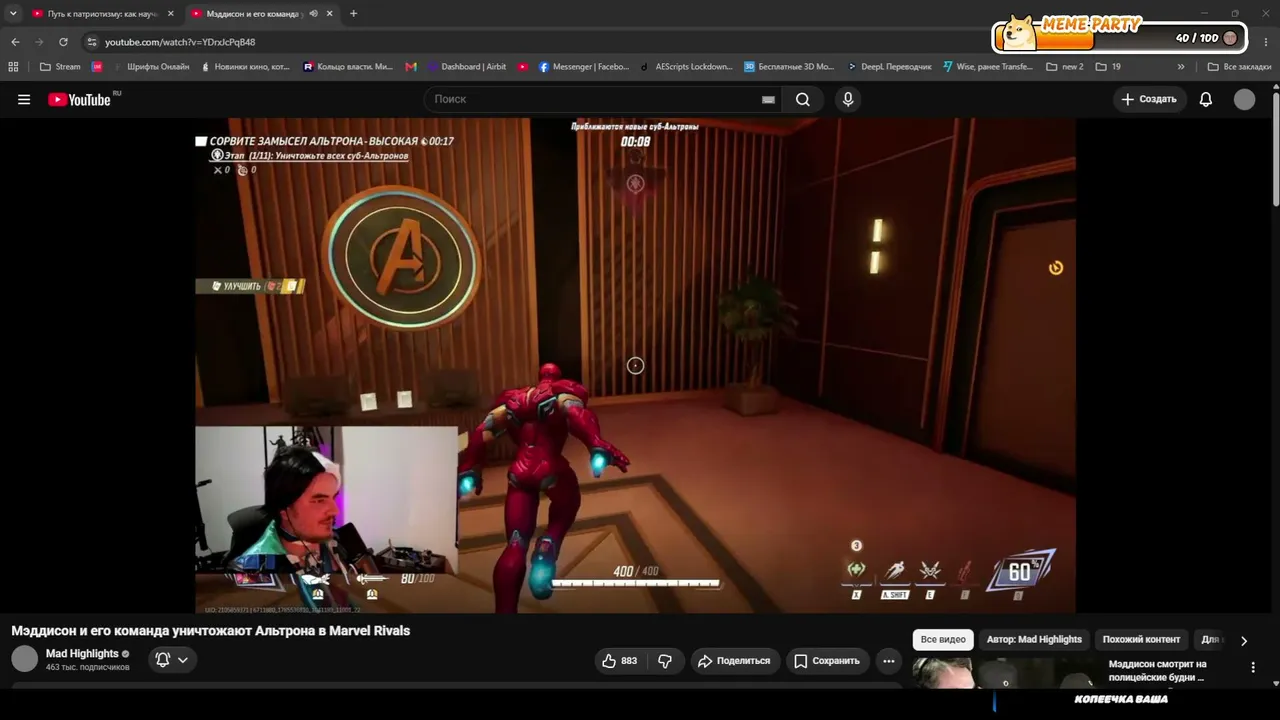Open the live-stream bookmark icon after Stream

tap(97, 67)
